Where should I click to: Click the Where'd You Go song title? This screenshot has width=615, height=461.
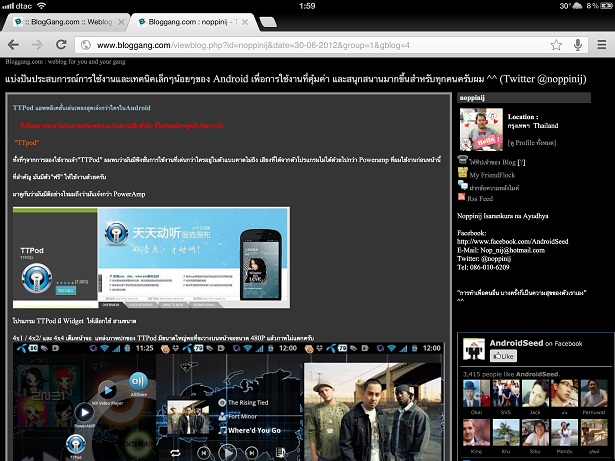pyautogui.click(x=254, y=430)
